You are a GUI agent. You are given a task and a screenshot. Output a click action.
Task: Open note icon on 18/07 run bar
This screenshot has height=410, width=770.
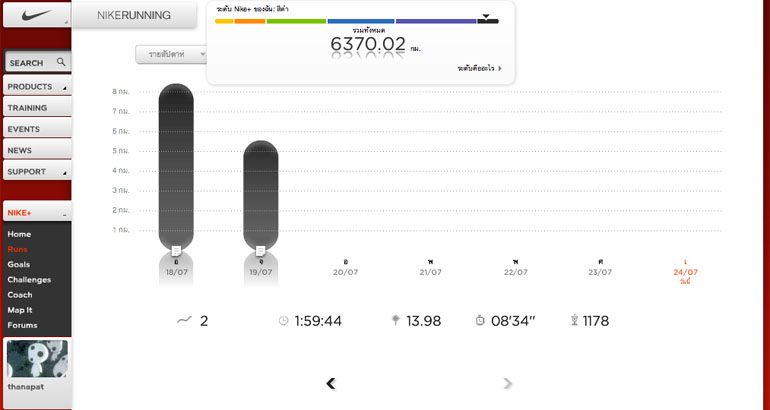pos(176,250)
